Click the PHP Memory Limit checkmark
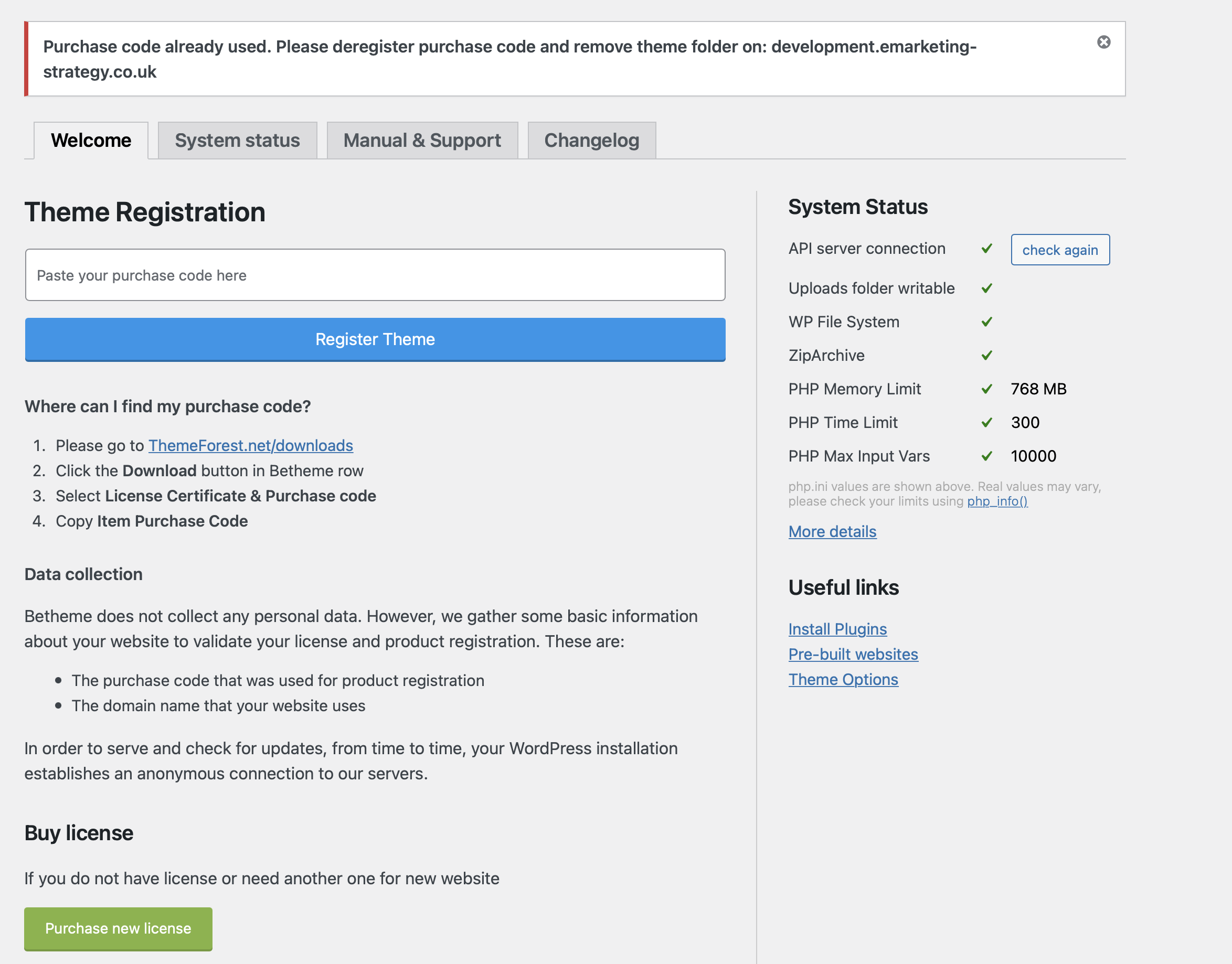Viewport: 1232px width, 964px height. (986, 389)
